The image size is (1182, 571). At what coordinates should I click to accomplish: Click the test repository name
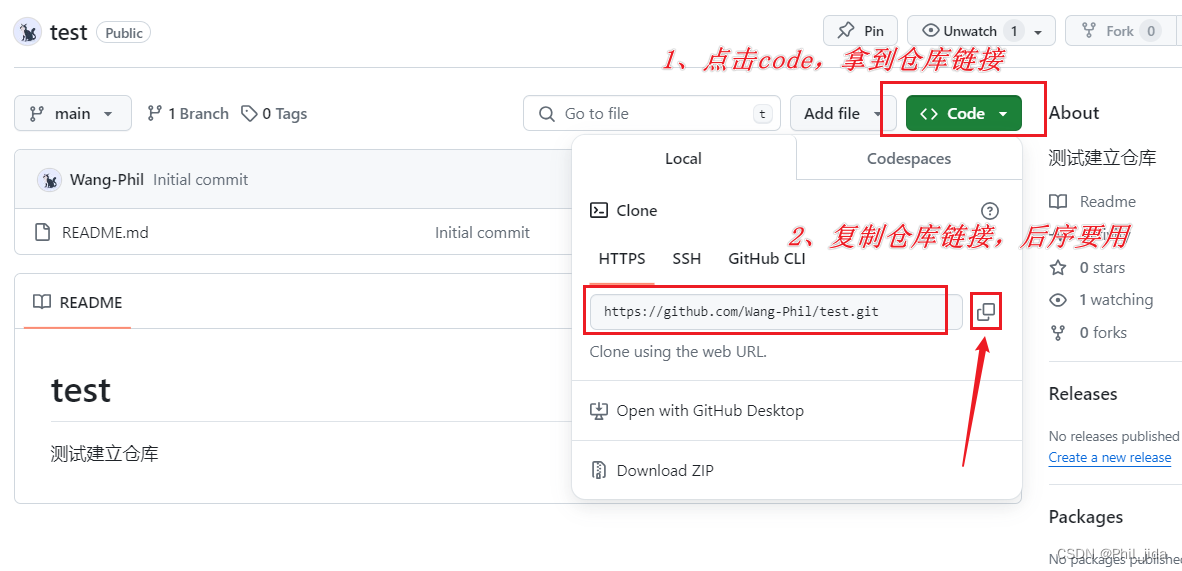pos(69,32)
